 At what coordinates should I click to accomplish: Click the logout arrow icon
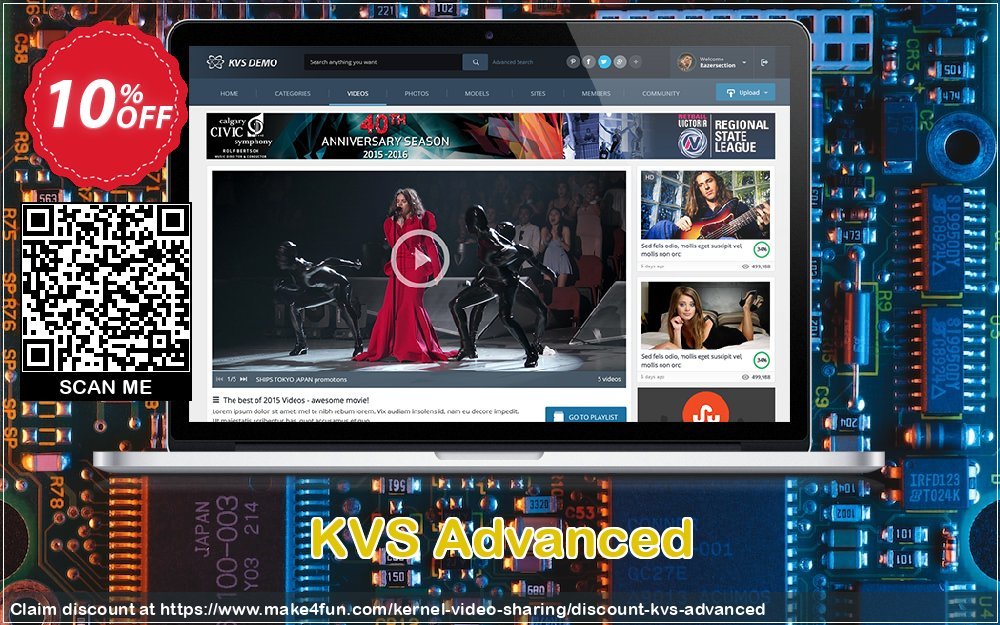764,62
